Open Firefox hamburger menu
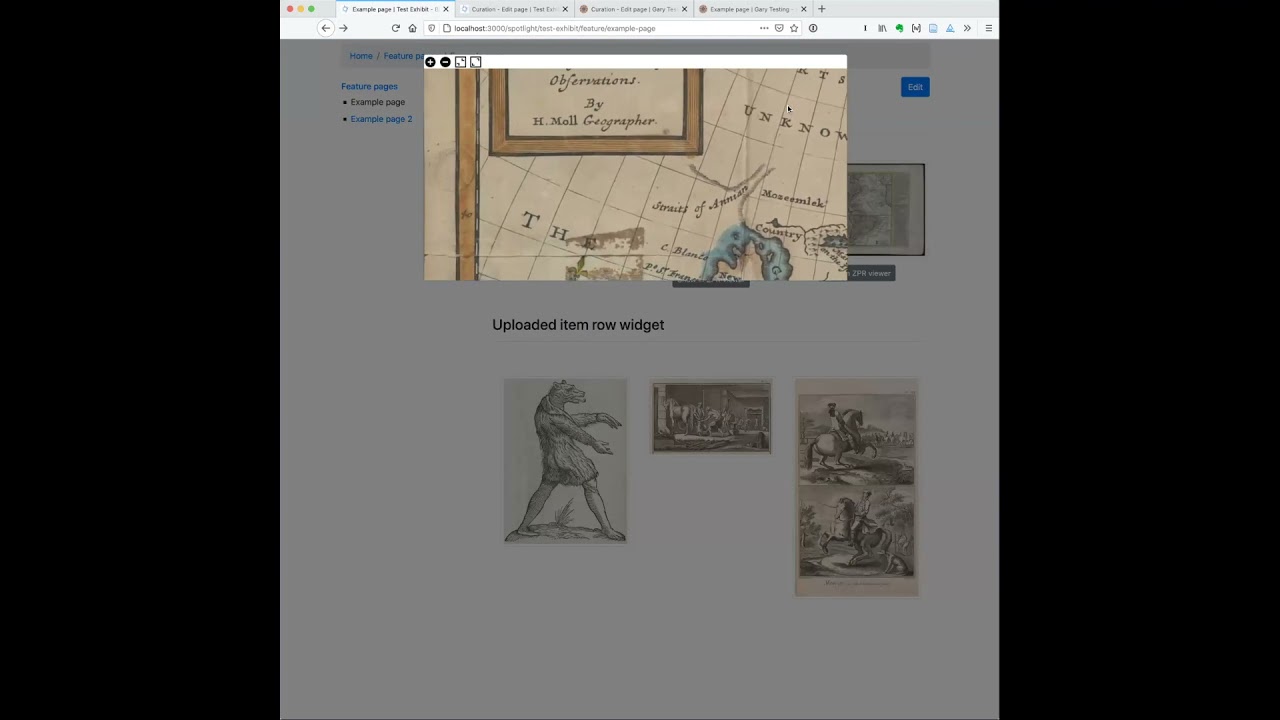1280x720 pixels. (x=988, y=28)
